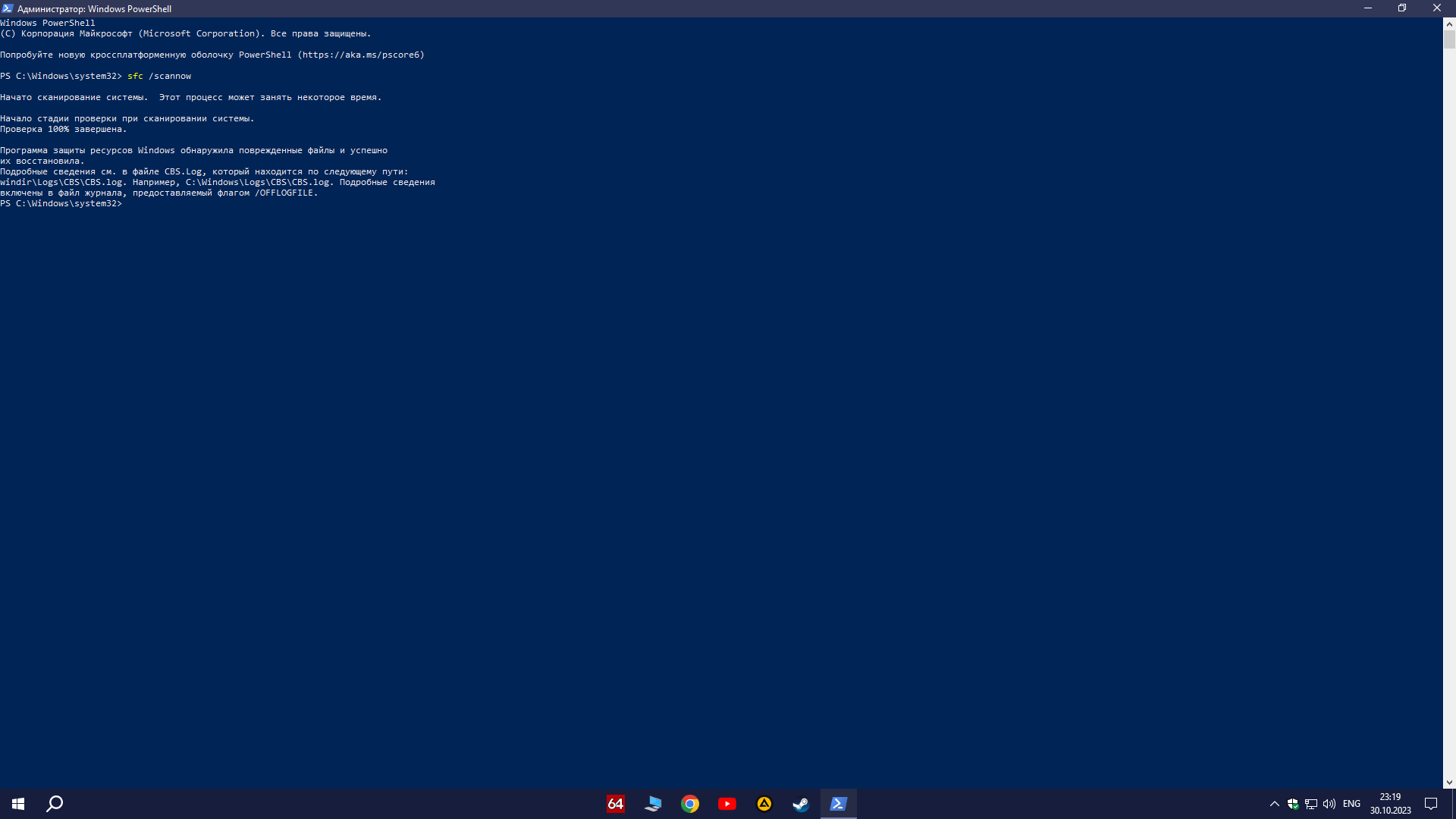Screen dimensions: 1456x819
Task: Switch the ENG input language
Action: (x=1351, y=804)
